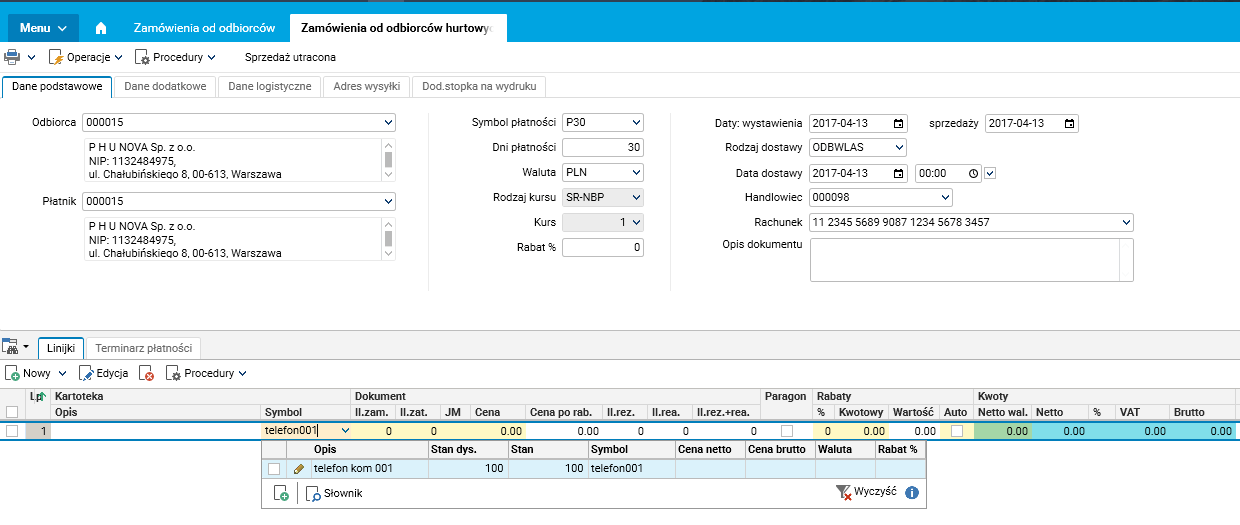
Task: Toggle Paragon checkbox in line 1
Action: [x=788, y=431]
